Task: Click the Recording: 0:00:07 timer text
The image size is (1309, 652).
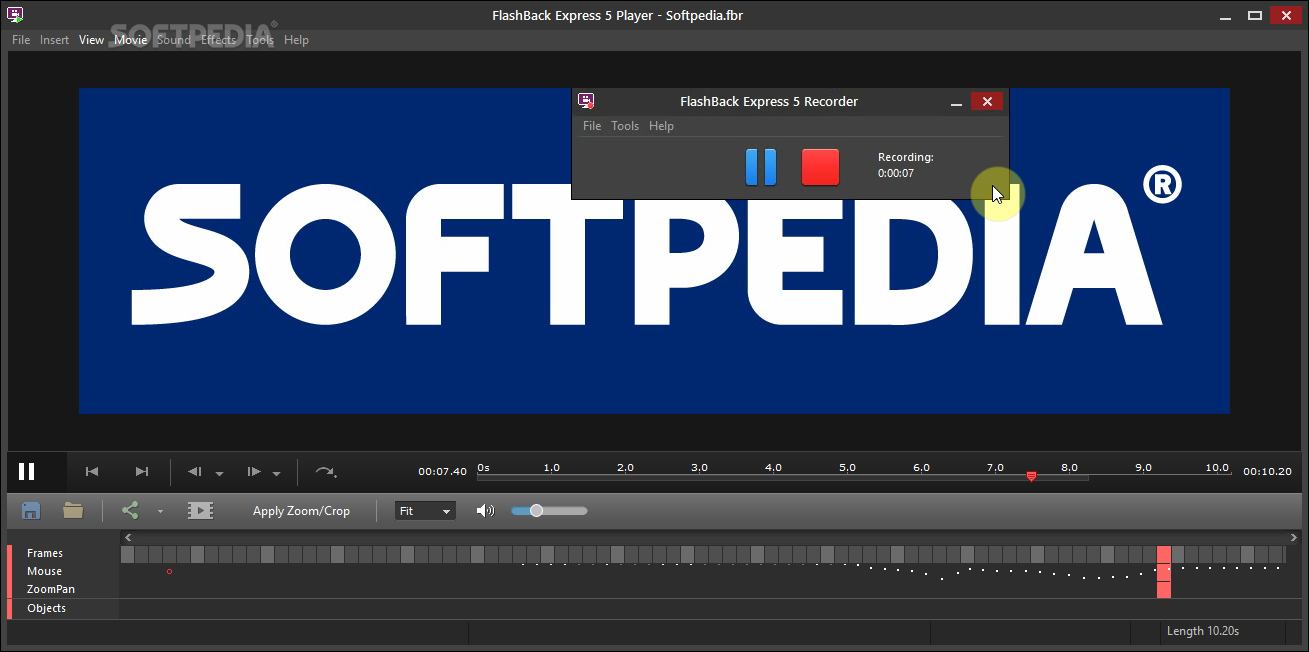Action: pos(906,165)
